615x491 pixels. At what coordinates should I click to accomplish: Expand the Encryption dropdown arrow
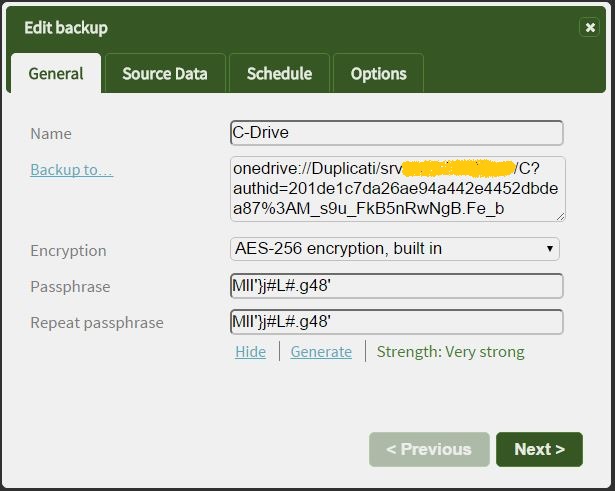click(x=549, y=249)
